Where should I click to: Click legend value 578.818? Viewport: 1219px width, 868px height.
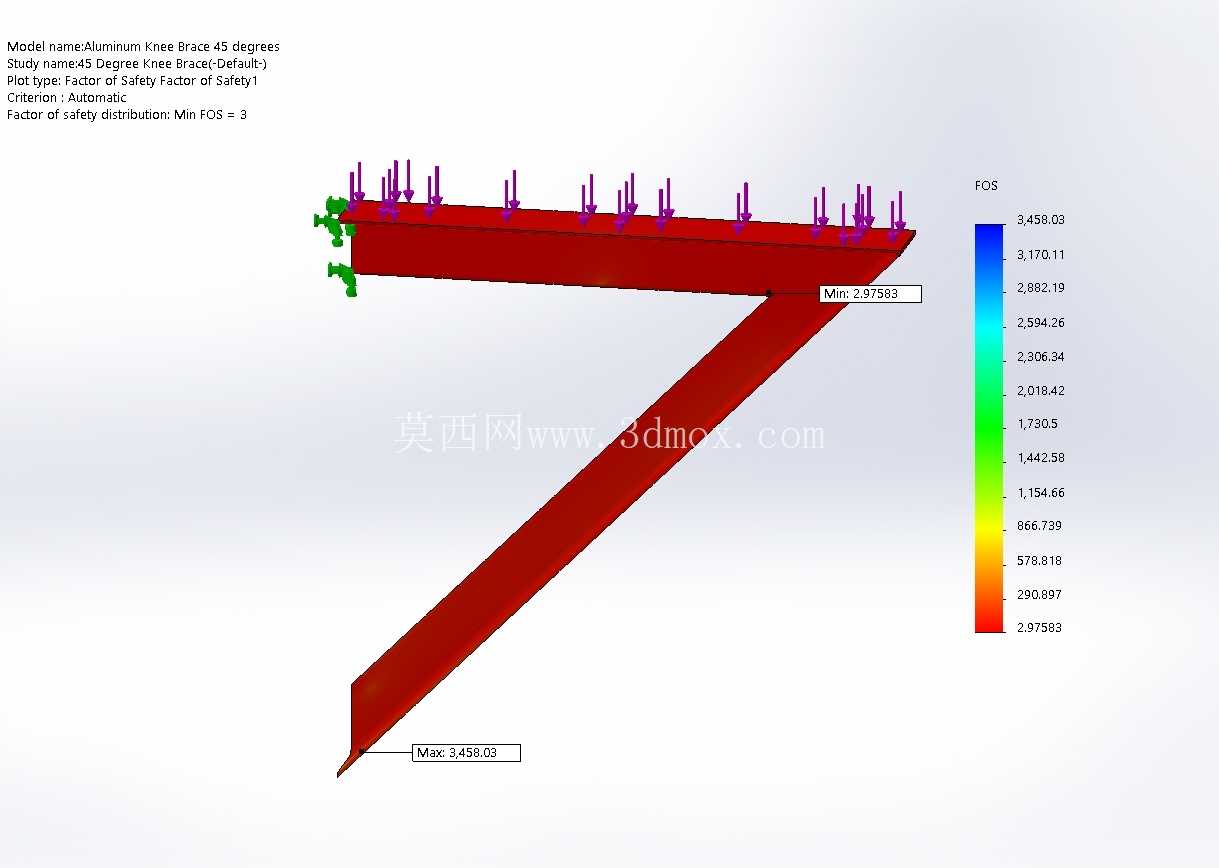[1039, 560]
